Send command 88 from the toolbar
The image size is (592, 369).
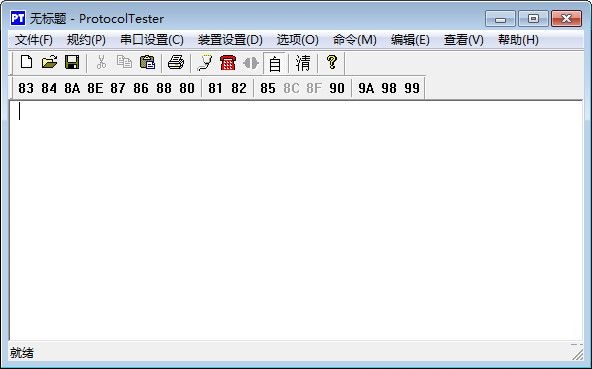tap(164, 88)
